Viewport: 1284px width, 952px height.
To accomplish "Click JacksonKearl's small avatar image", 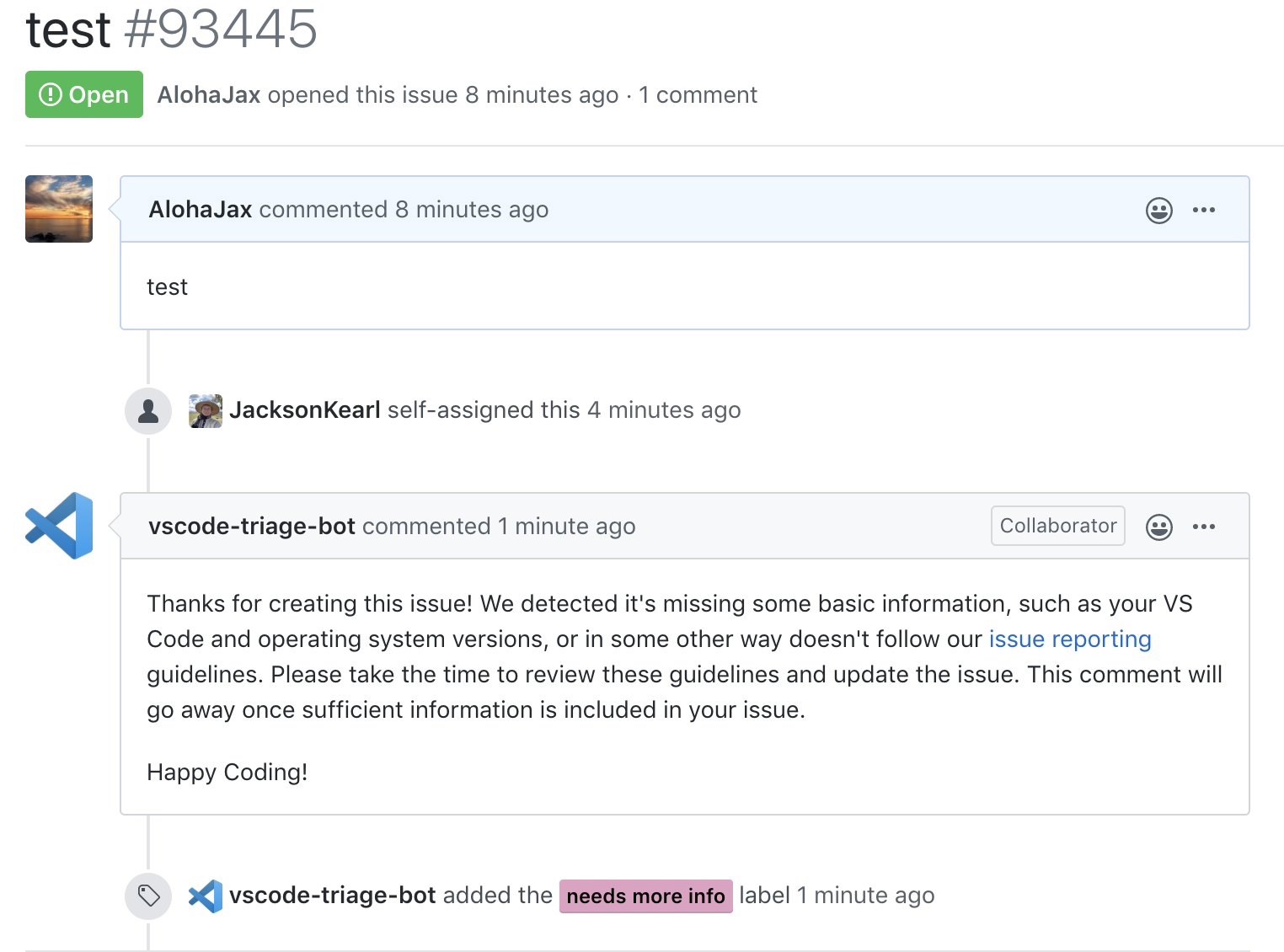I will (206, 411).
